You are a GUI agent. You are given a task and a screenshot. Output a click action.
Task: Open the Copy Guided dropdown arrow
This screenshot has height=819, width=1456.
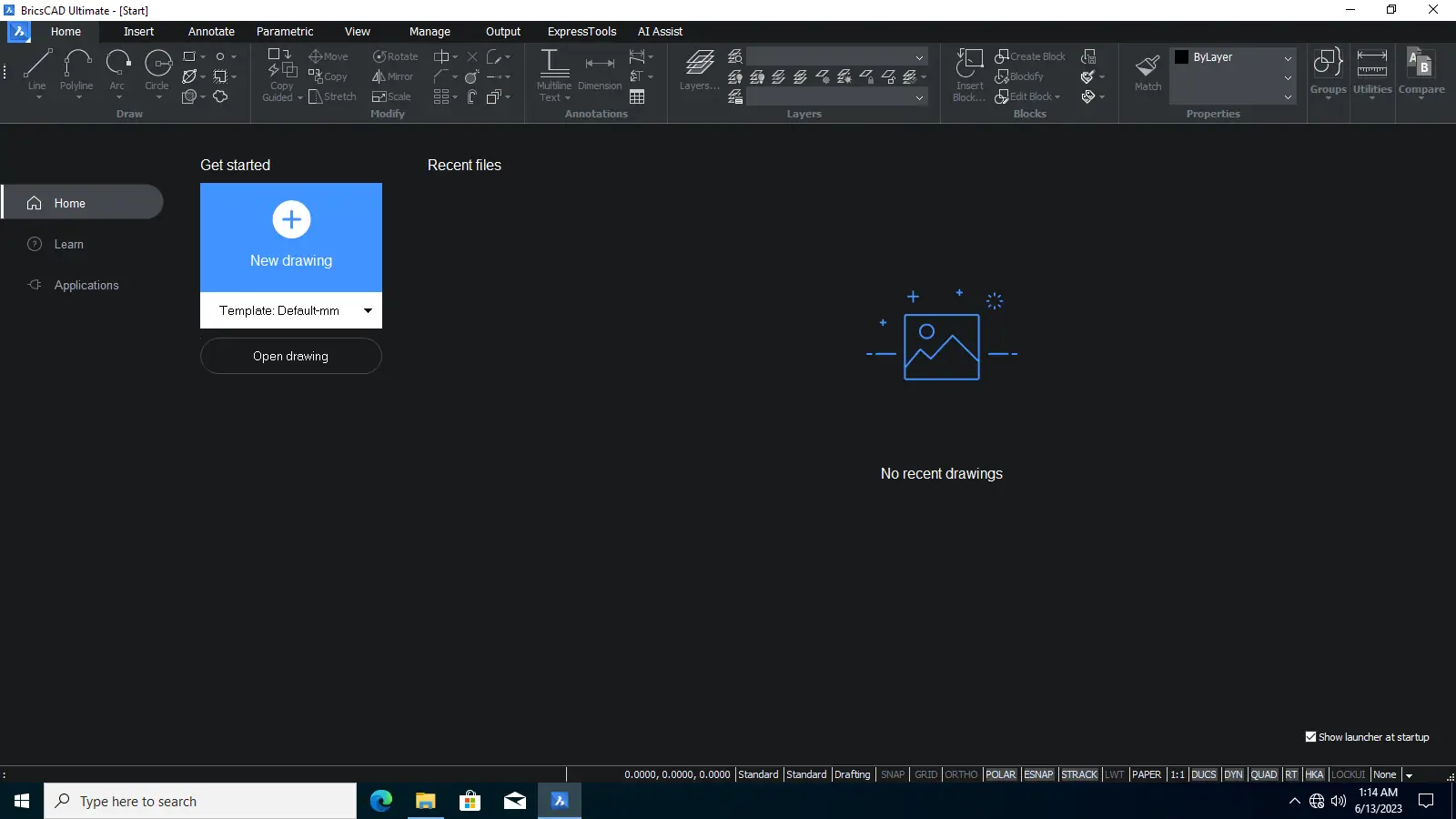[300, 97]
